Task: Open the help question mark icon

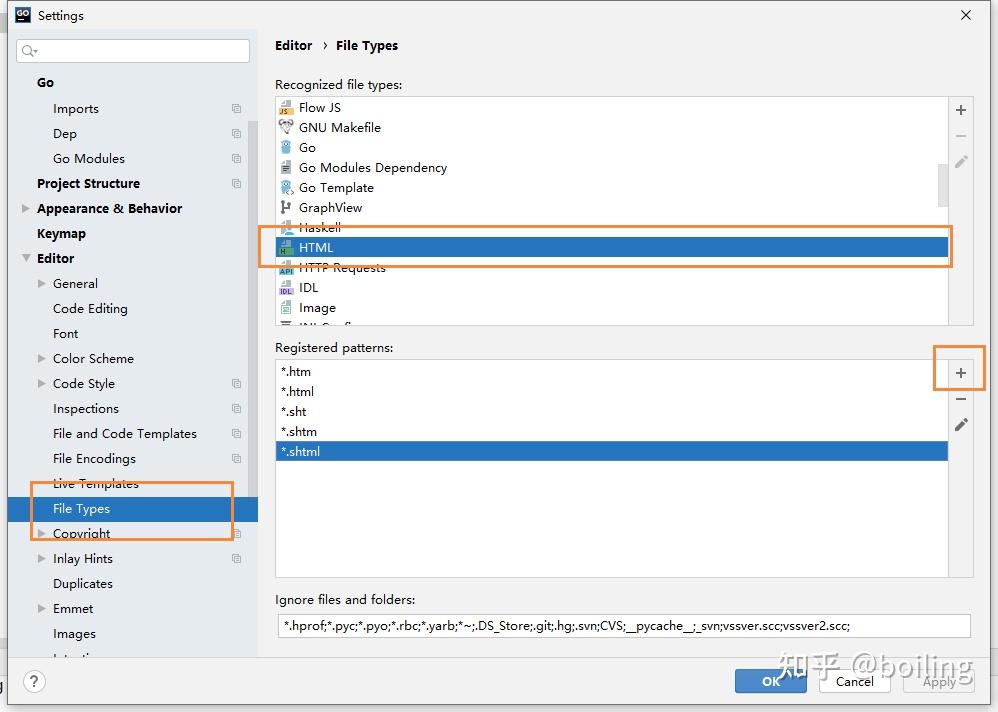Action: pyautogui.click(x=34, y=681)
